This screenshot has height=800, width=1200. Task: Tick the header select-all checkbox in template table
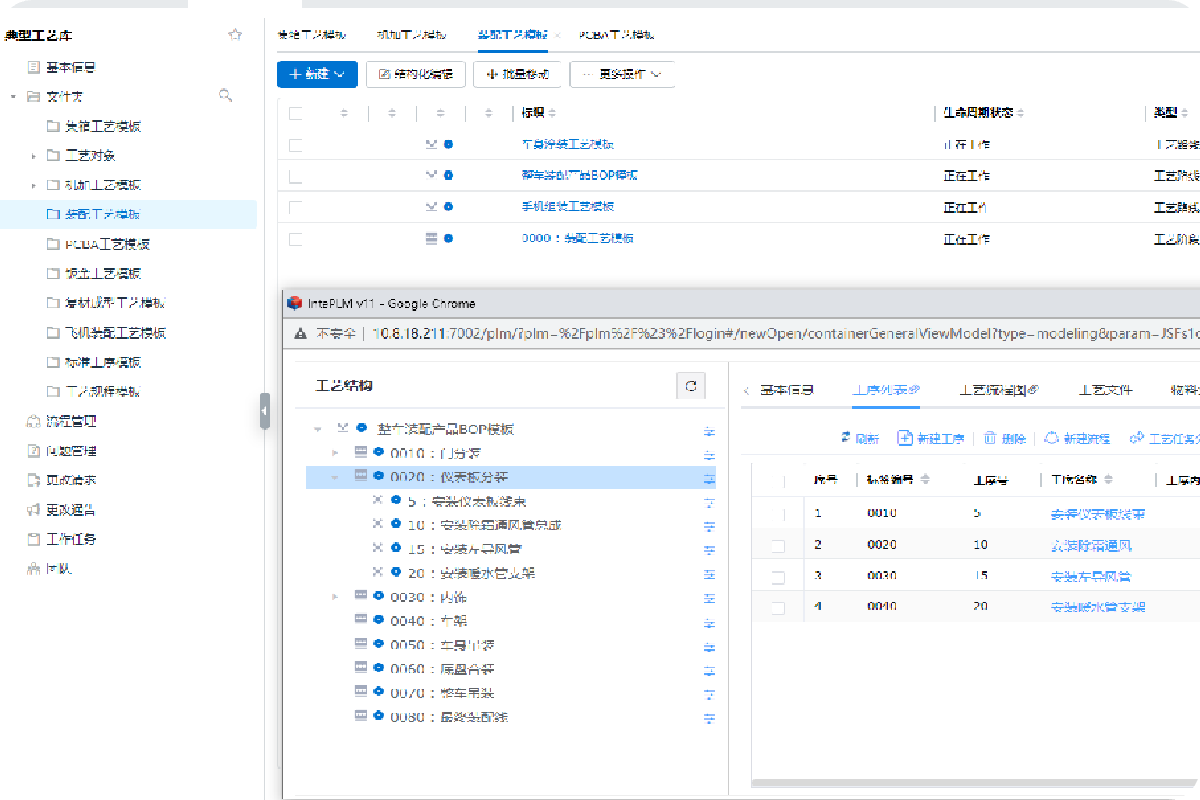[x=295, y=113]
